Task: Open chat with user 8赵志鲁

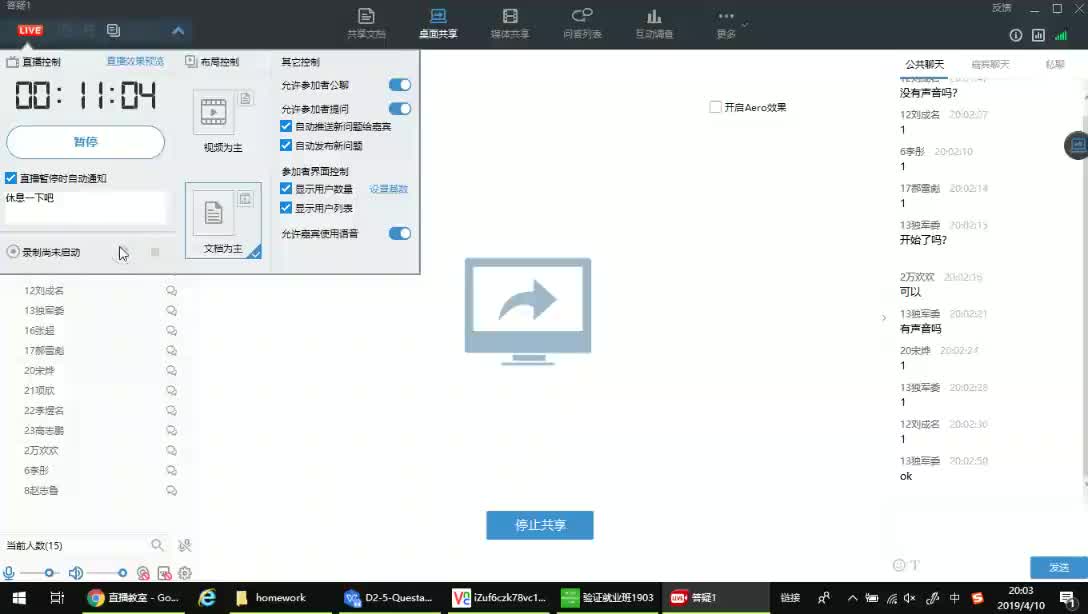Action: point(171,491)
